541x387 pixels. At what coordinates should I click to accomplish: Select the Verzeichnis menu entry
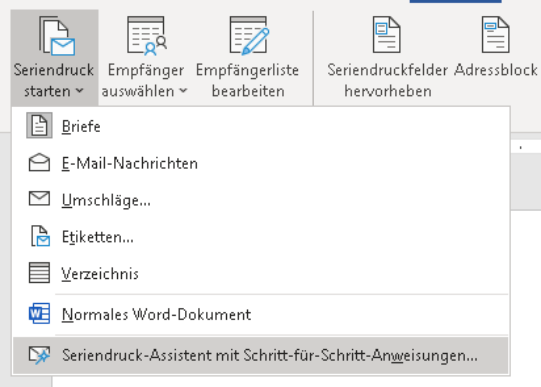pyautogui.click(x=261, y=273)
